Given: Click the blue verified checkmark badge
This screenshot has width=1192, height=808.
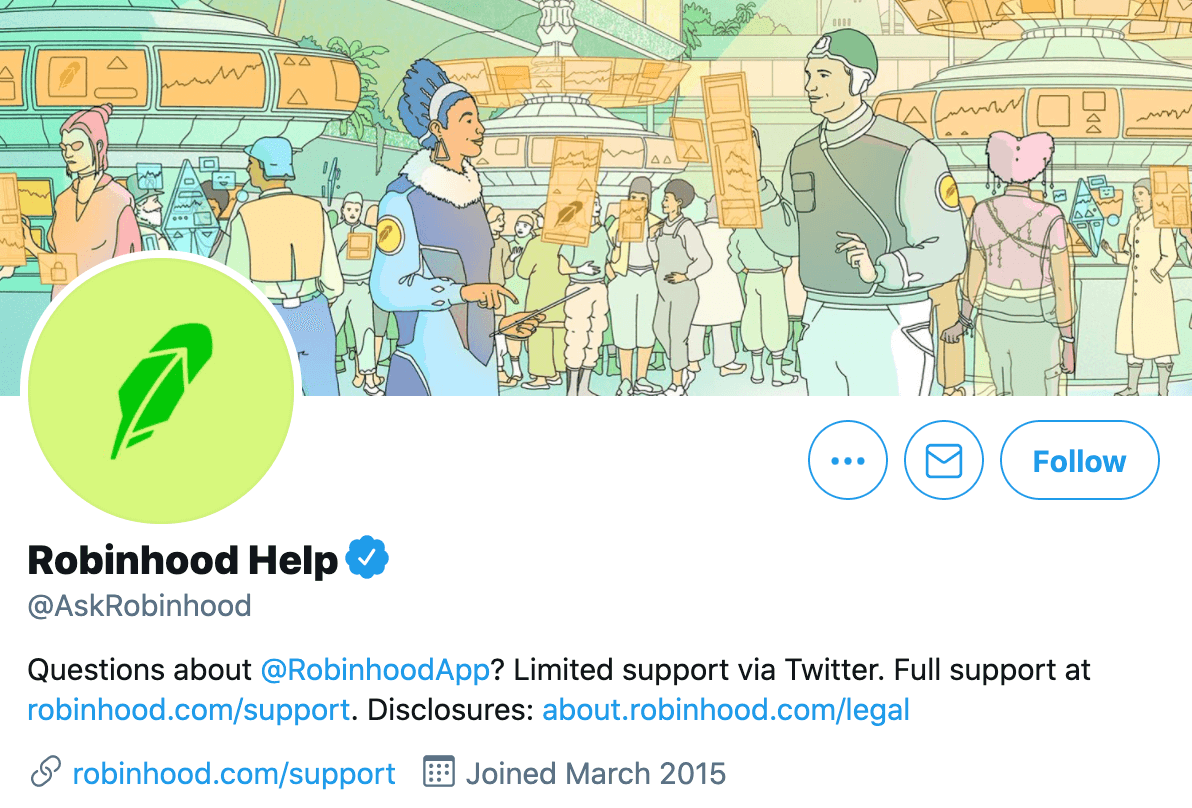Looking at the screenshot, I should [367, 557].
